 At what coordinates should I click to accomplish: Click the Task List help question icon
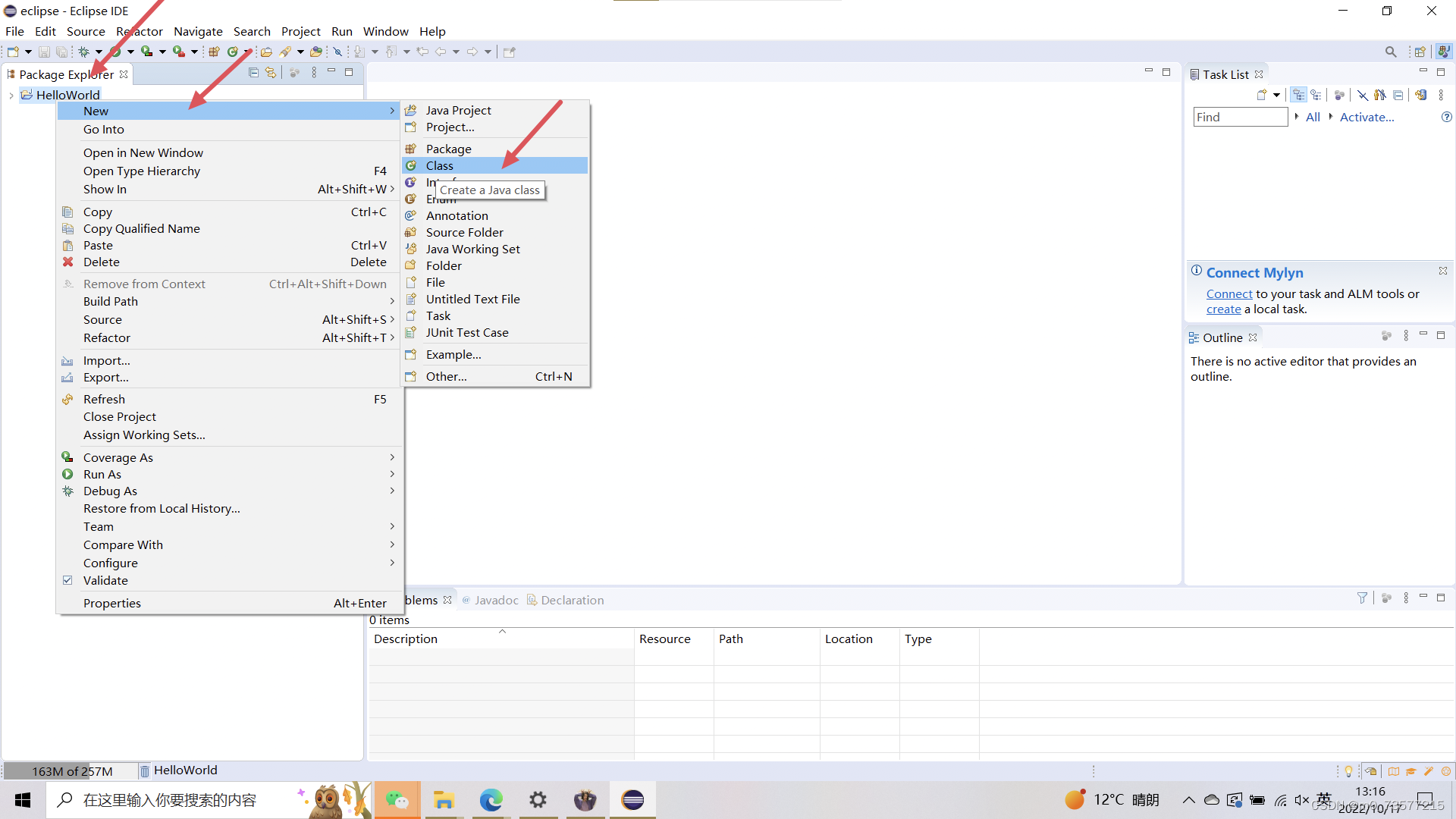click(1447, 117)
